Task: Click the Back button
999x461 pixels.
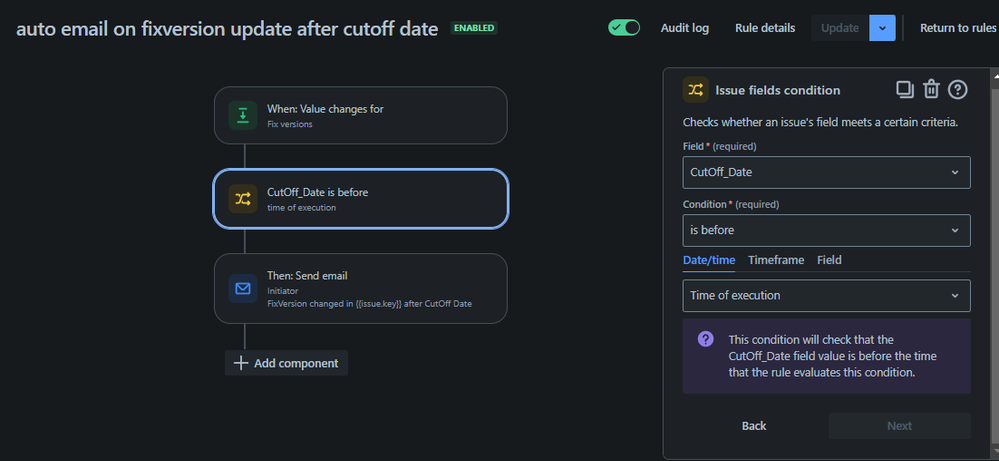Action: [754, 426]
